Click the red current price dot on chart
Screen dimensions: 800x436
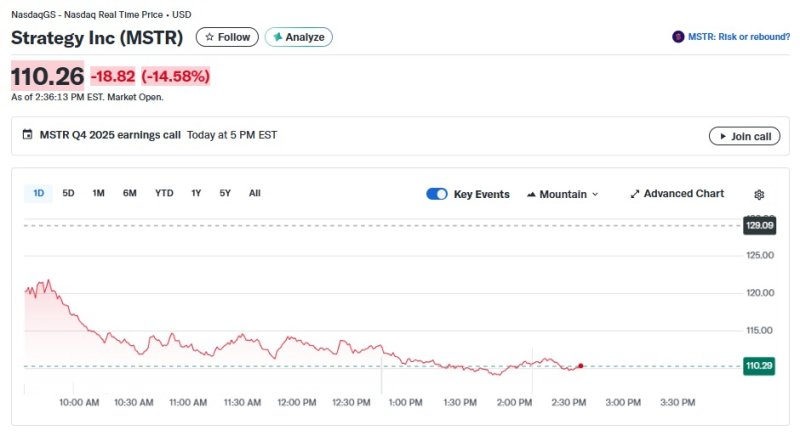pos(581,366)
